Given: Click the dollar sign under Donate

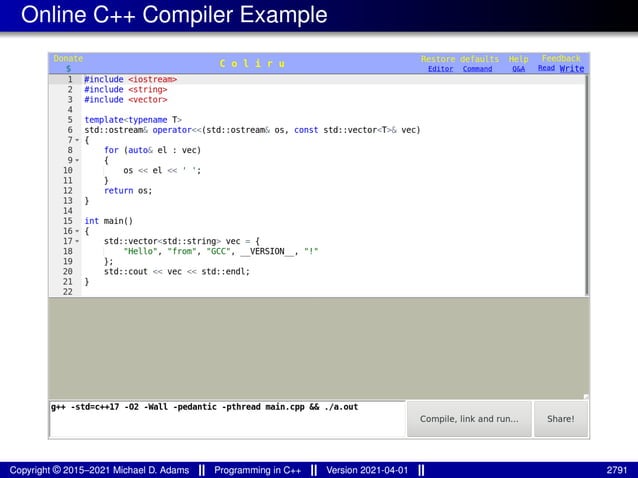Looking at the screenshot, I should click(68, 68).
